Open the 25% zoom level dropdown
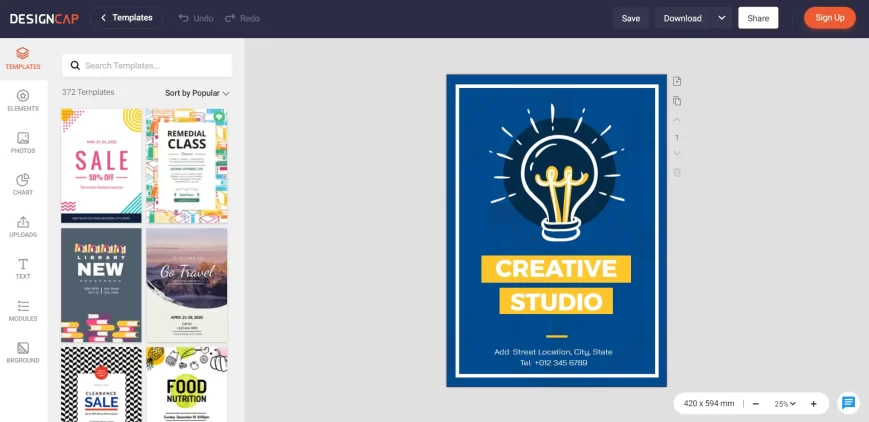The width and height of the screenshot is (869, 422). coord(785,404)
